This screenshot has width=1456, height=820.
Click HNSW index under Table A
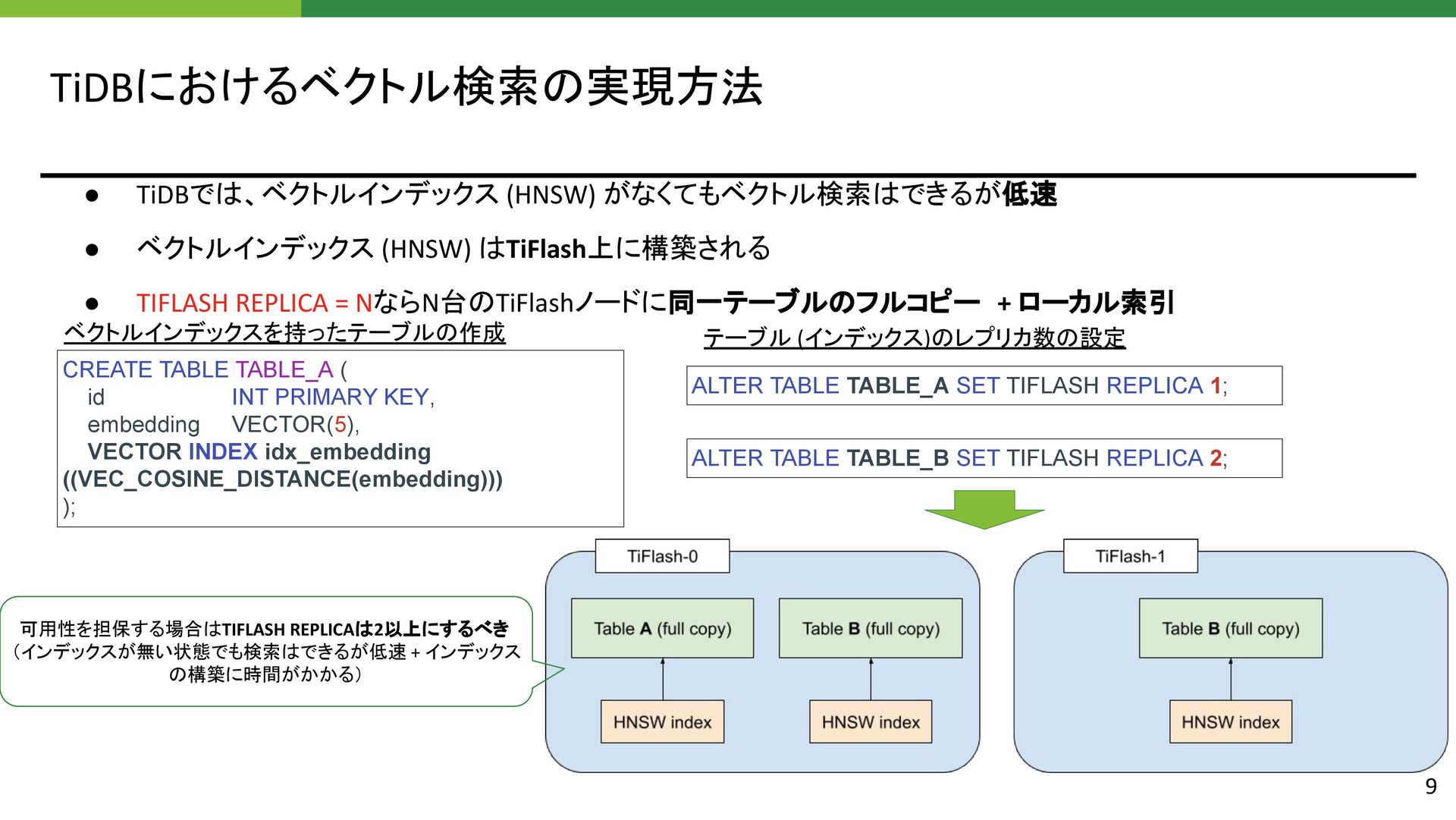coord(662,721)
